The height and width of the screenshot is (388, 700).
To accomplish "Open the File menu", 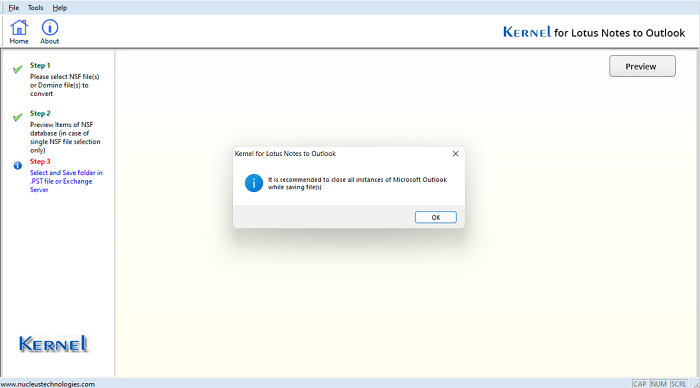I will coord(13,8).
